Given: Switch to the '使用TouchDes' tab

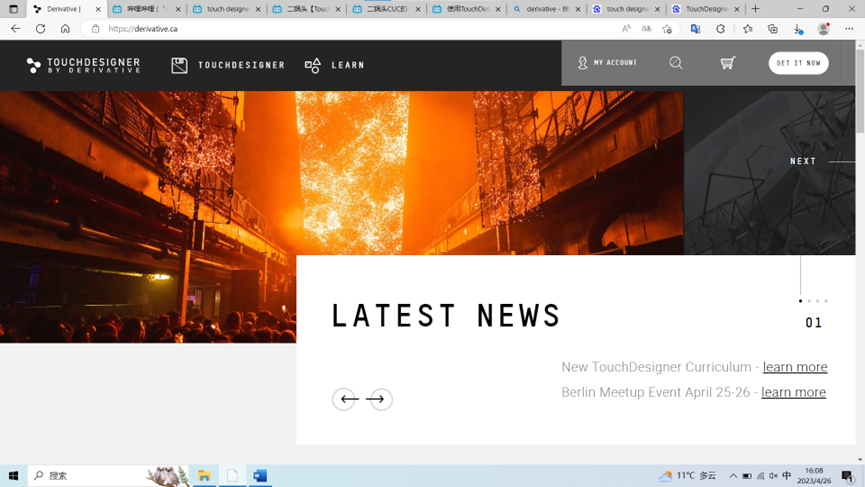Looking at the screenshot, I should point(466,9).
